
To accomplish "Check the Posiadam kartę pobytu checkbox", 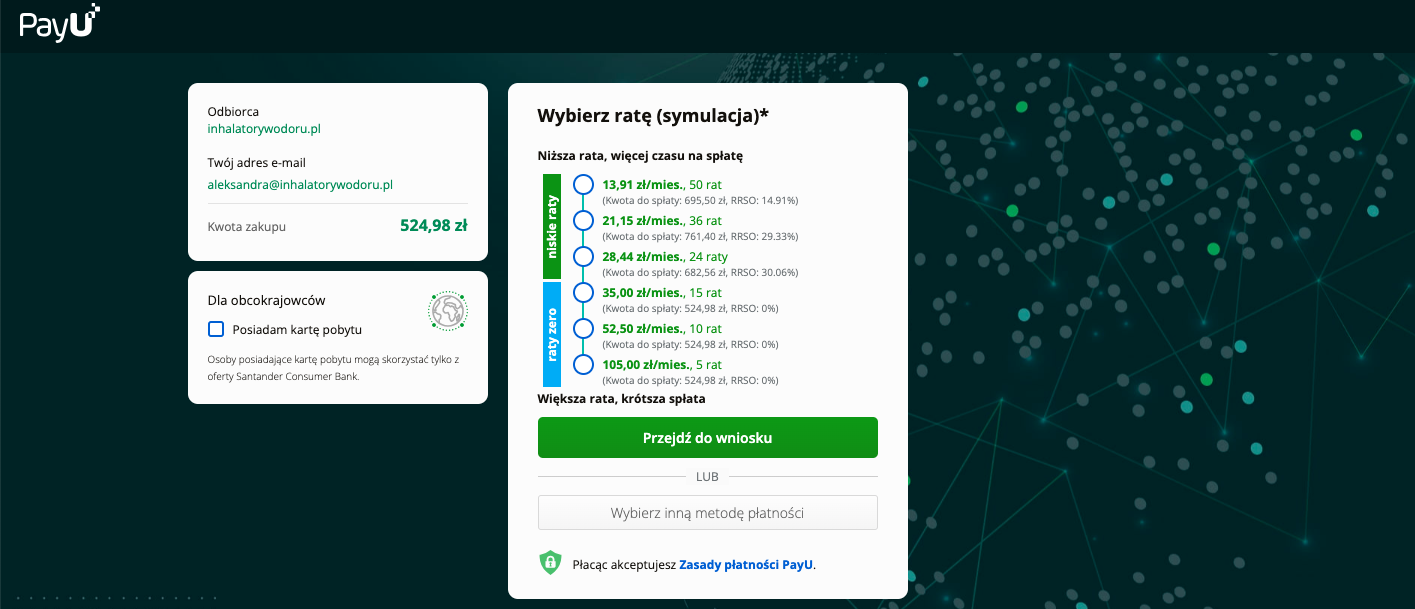I will pyautogui.click(x=215, y=329).
